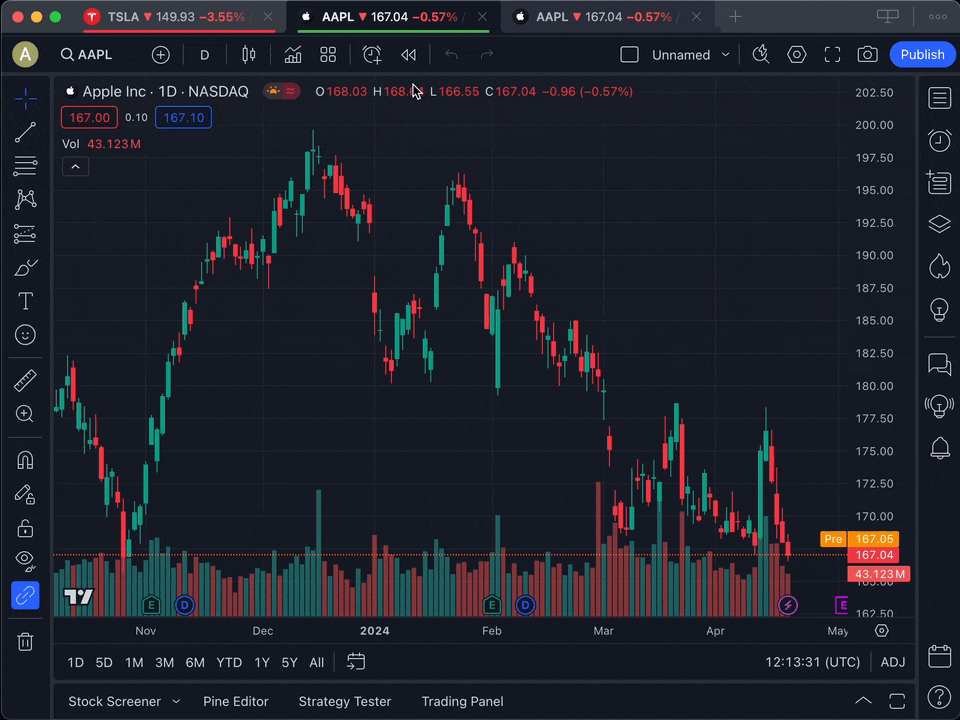Open the Trading Panel tab
Screen dimensions: 960x720
(x=462, y=702)
